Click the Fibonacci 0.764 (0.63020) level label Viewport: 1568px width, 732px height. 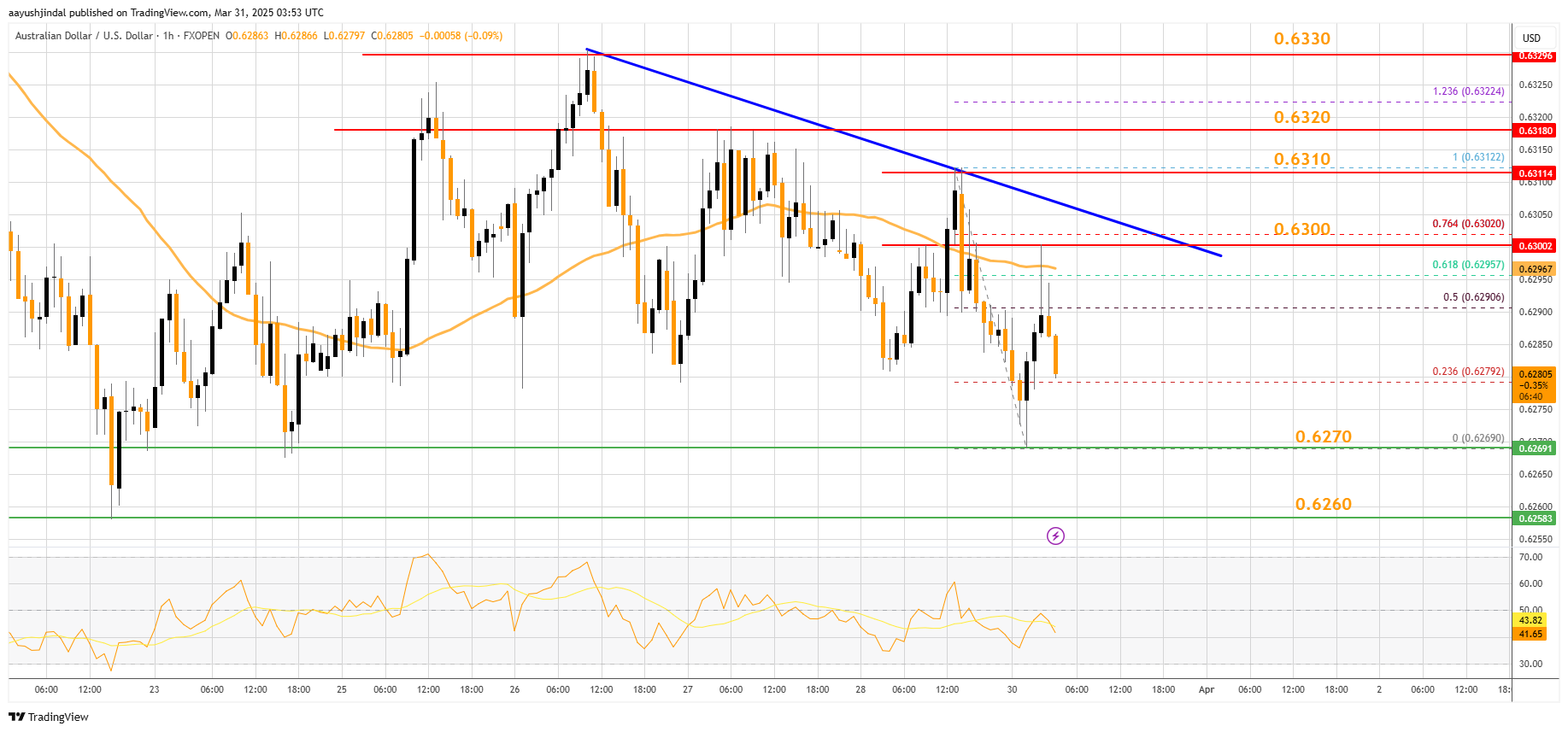(x=1469, y=224)
